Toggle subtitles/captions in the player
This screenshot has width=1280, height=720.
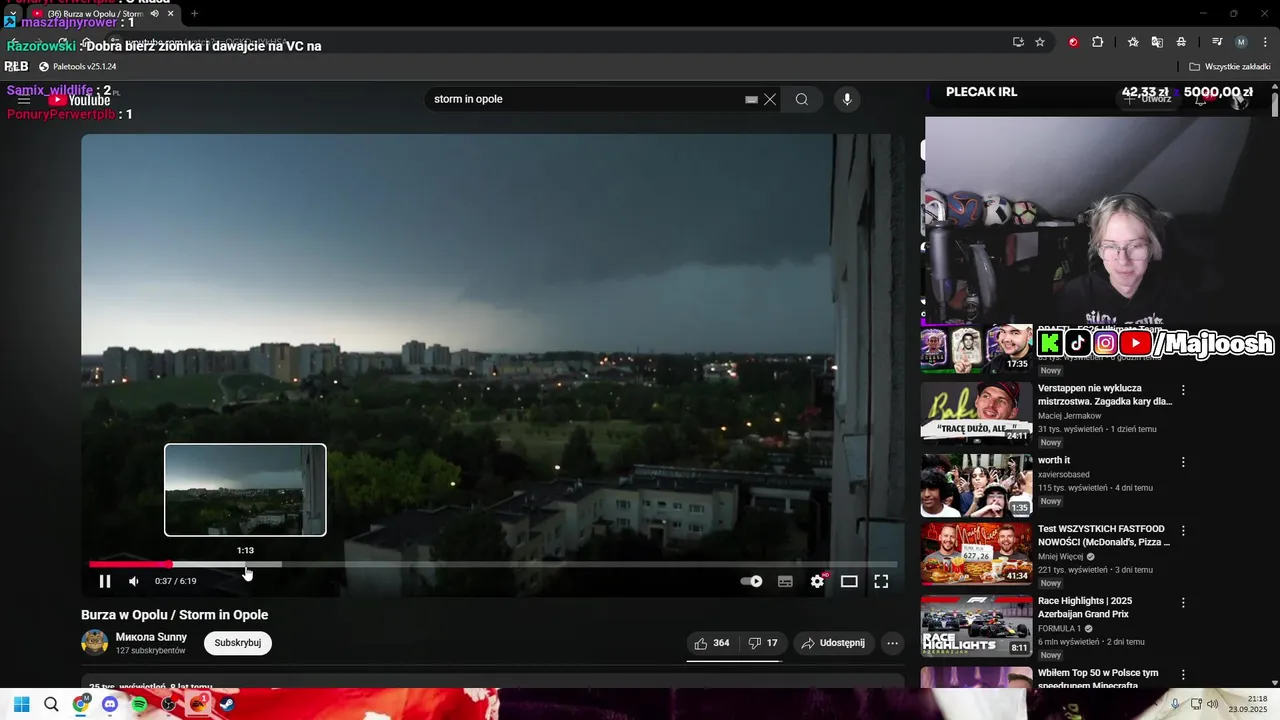click(785, 581)
